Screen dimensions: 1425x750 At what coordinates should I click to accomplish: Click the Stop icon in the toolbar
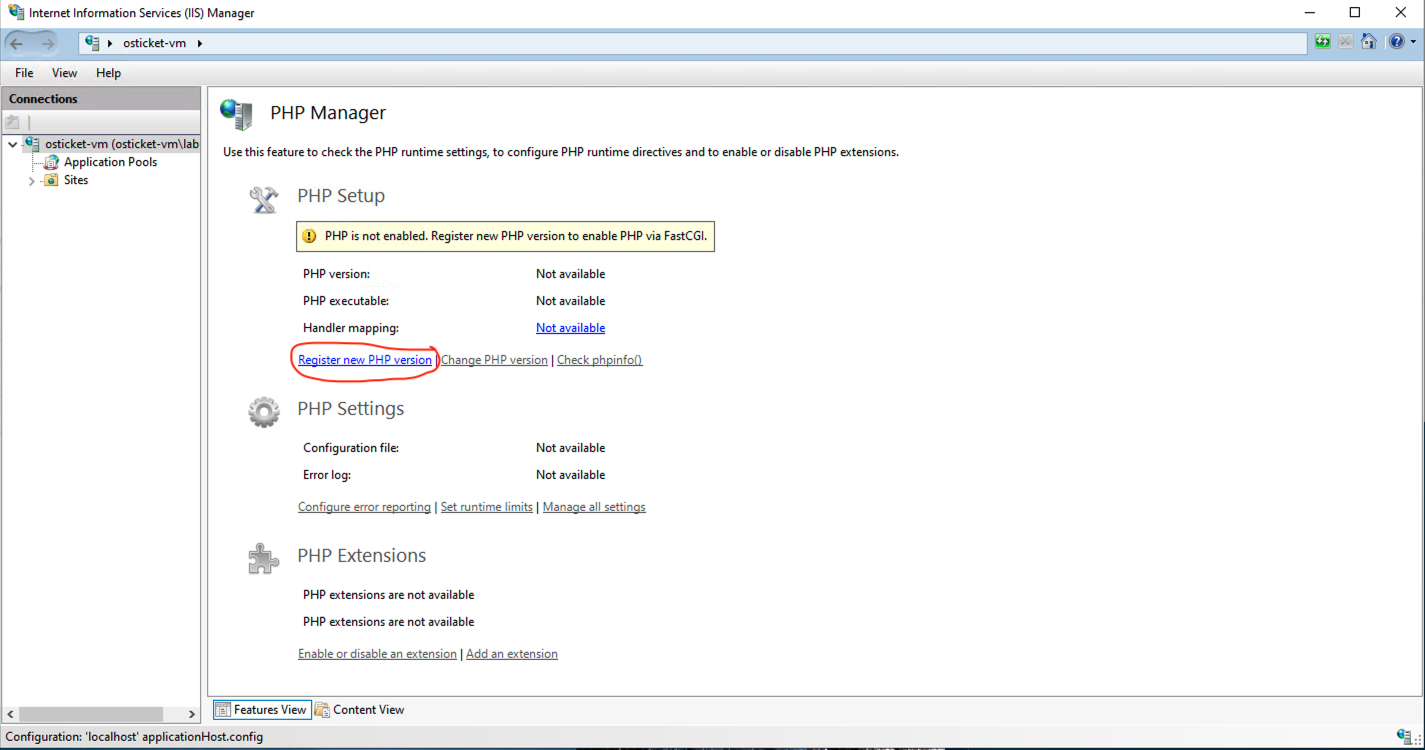click(1346, 42)
